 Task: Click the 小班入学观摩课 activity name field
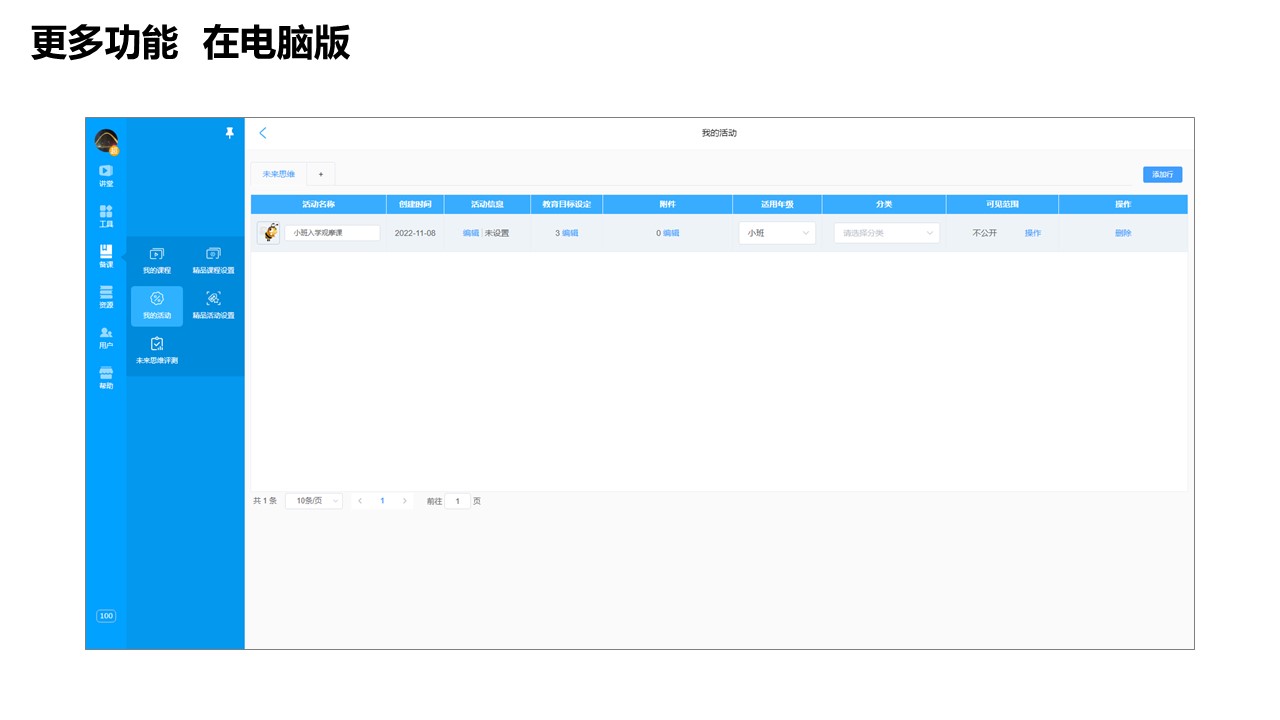[332, 233]
